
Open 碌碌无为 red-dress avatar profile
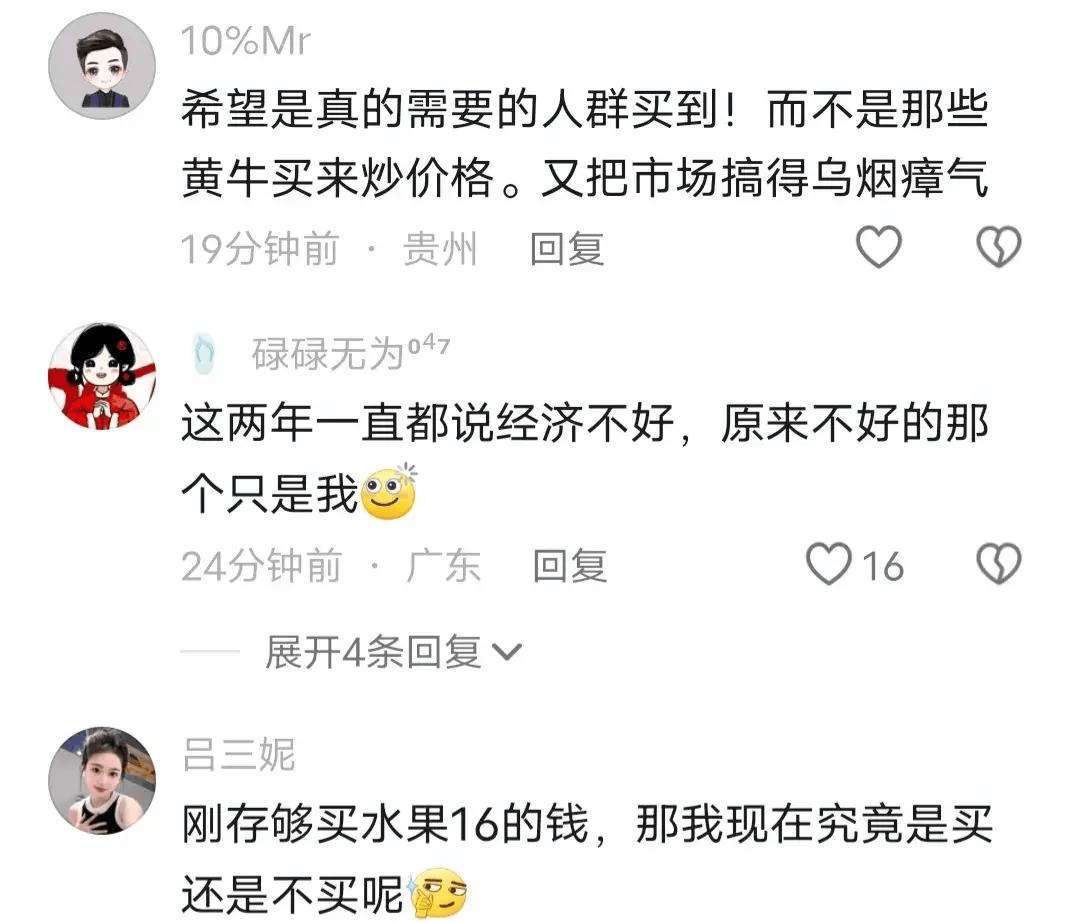point(102,376)
